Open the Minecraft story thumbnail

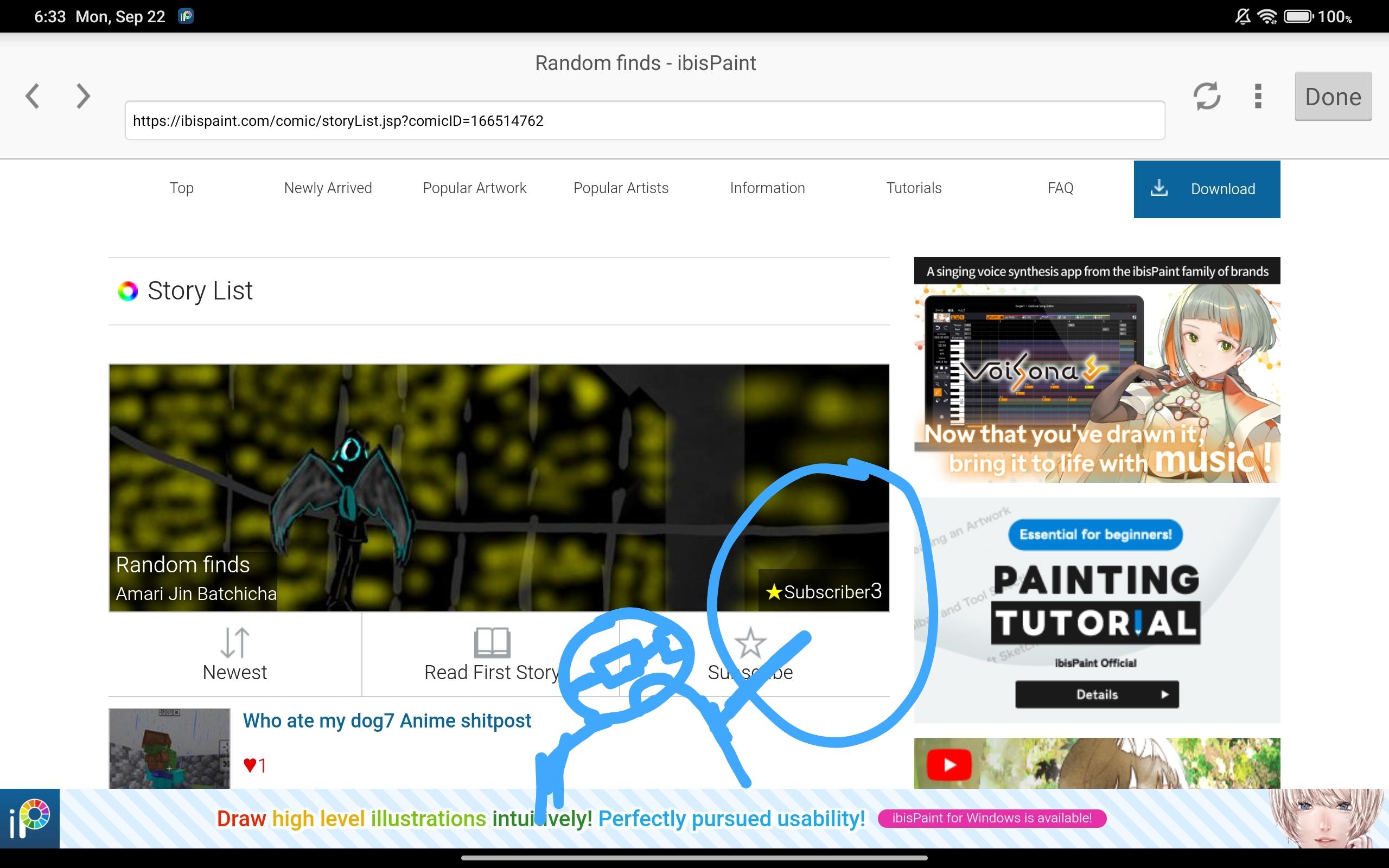(x=169, y=748)
